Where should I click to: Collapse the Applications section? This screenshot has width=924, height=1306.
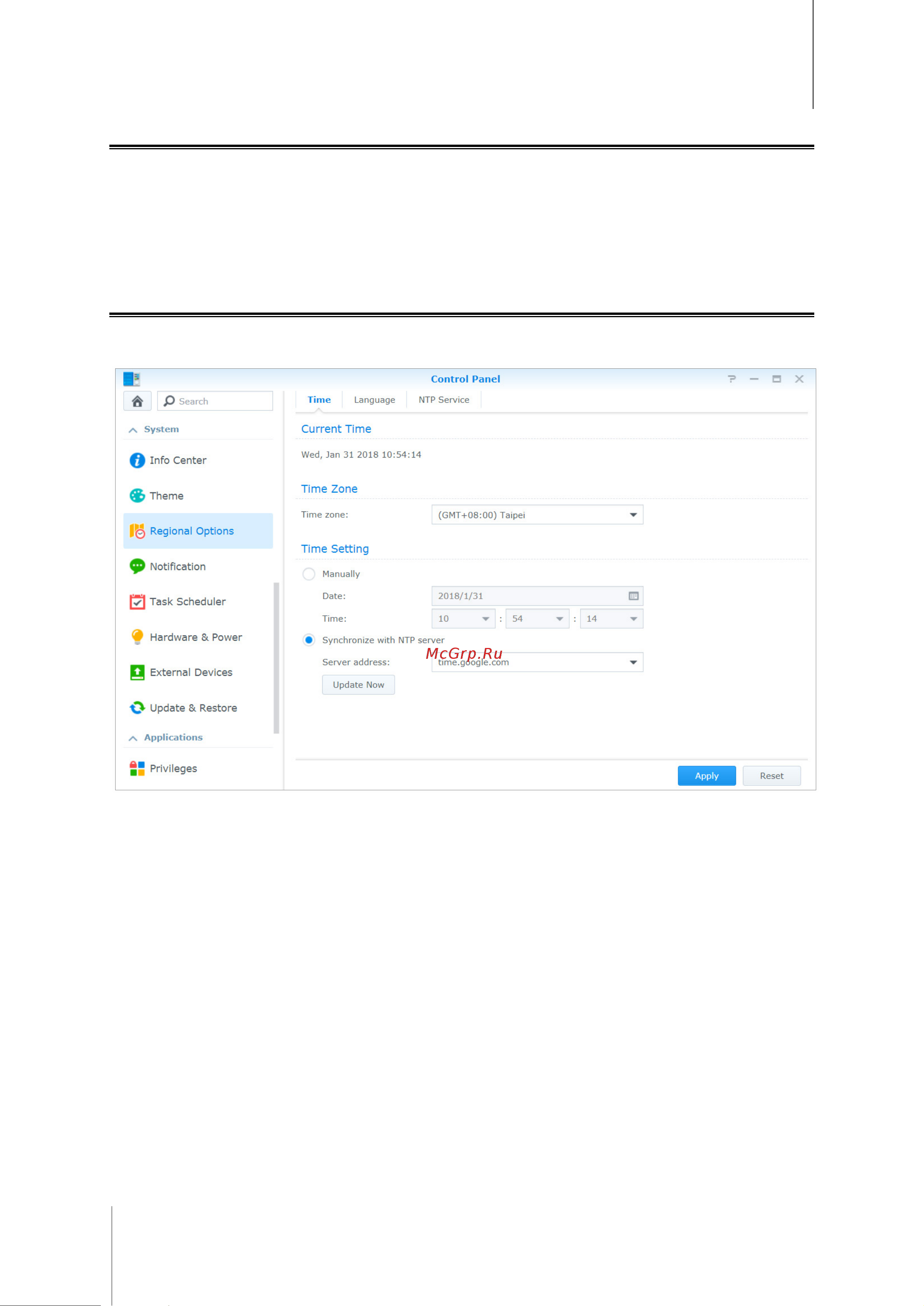(133, 738)
